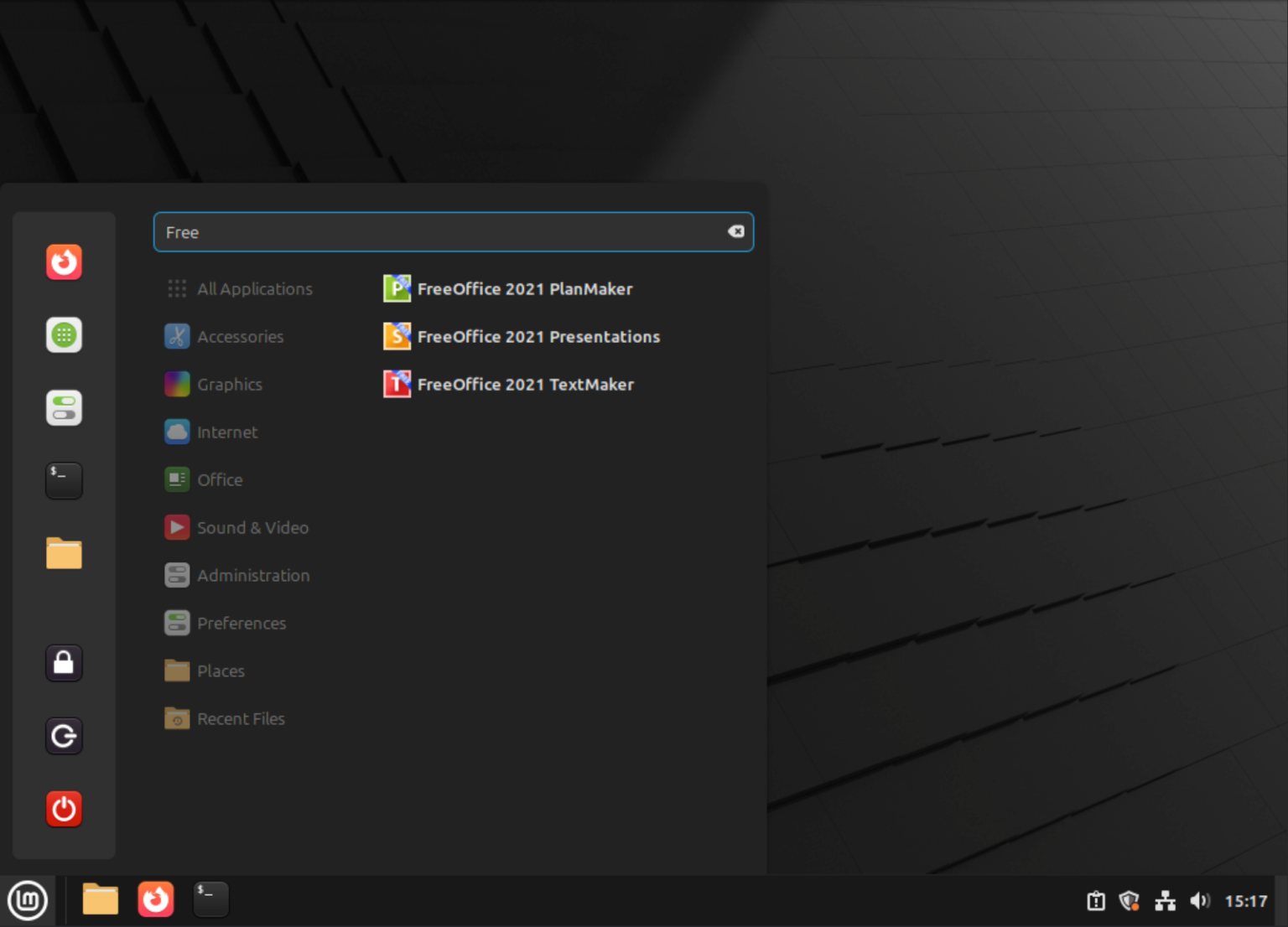
Task: Open a Terminal from the sidebar
Action: 64,480
